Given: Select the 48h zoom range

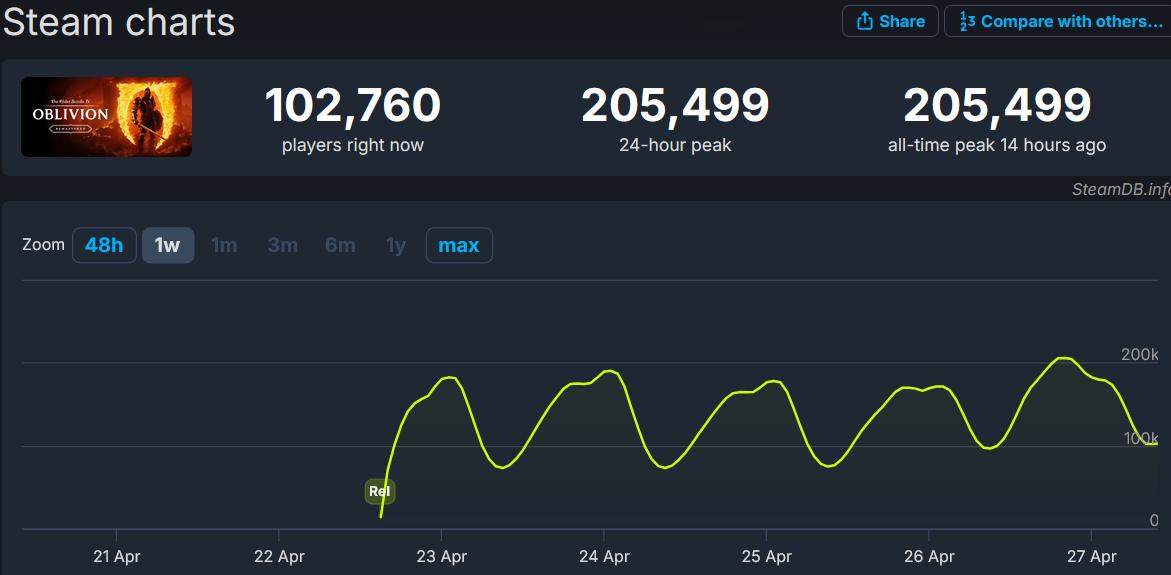Looking at the screenshot, I should tap(105, 245).
